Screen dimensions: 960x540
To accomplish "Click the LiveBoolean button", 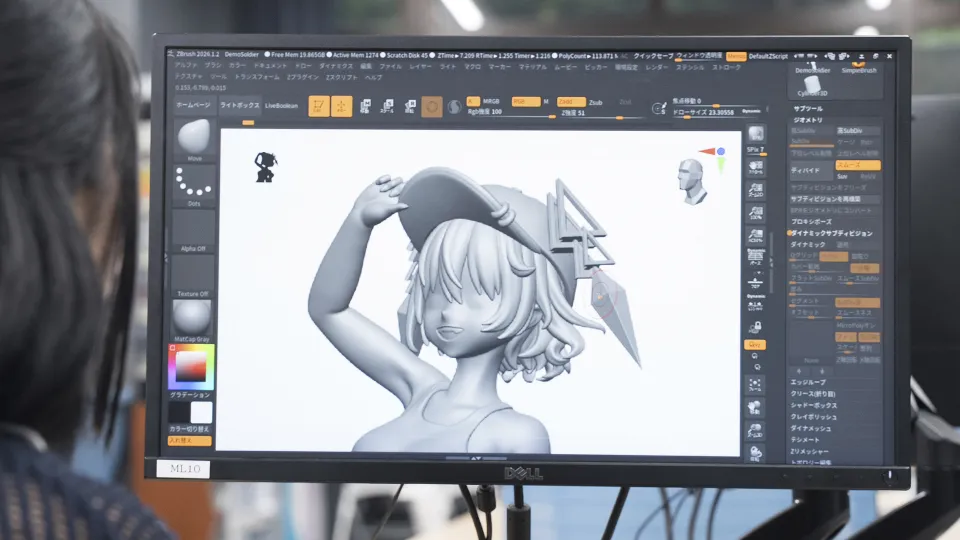I will [282, 106].
